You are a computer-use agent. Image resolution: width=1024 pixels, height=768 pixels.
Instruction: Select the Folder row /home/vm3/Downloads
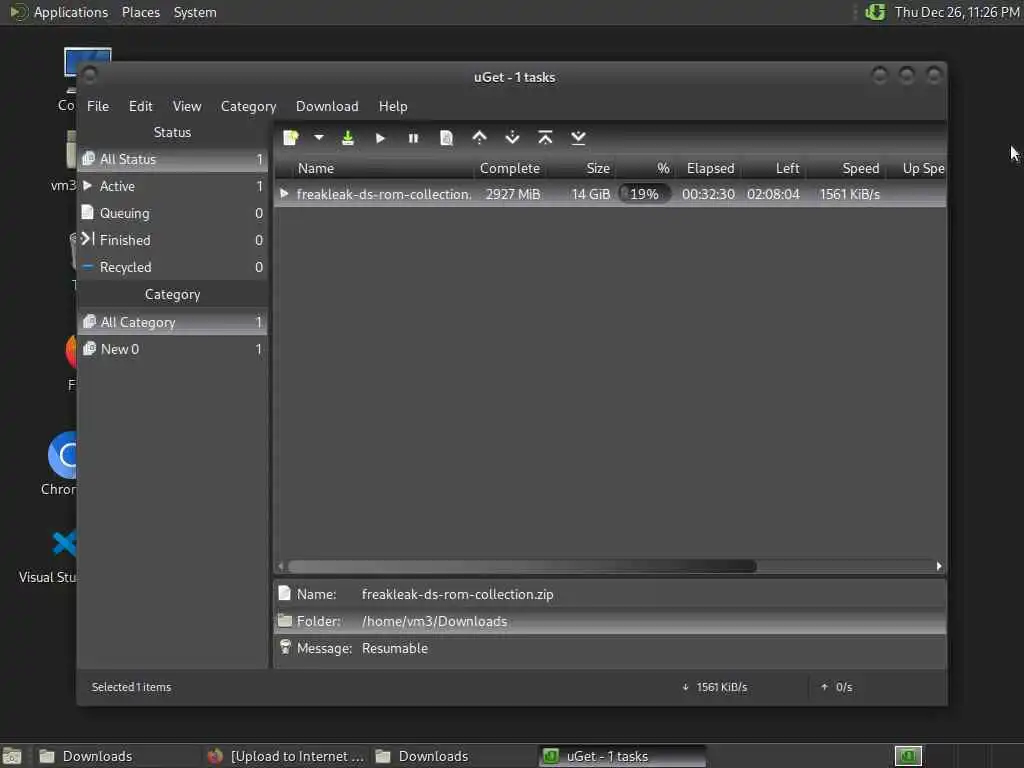[610, 621]
